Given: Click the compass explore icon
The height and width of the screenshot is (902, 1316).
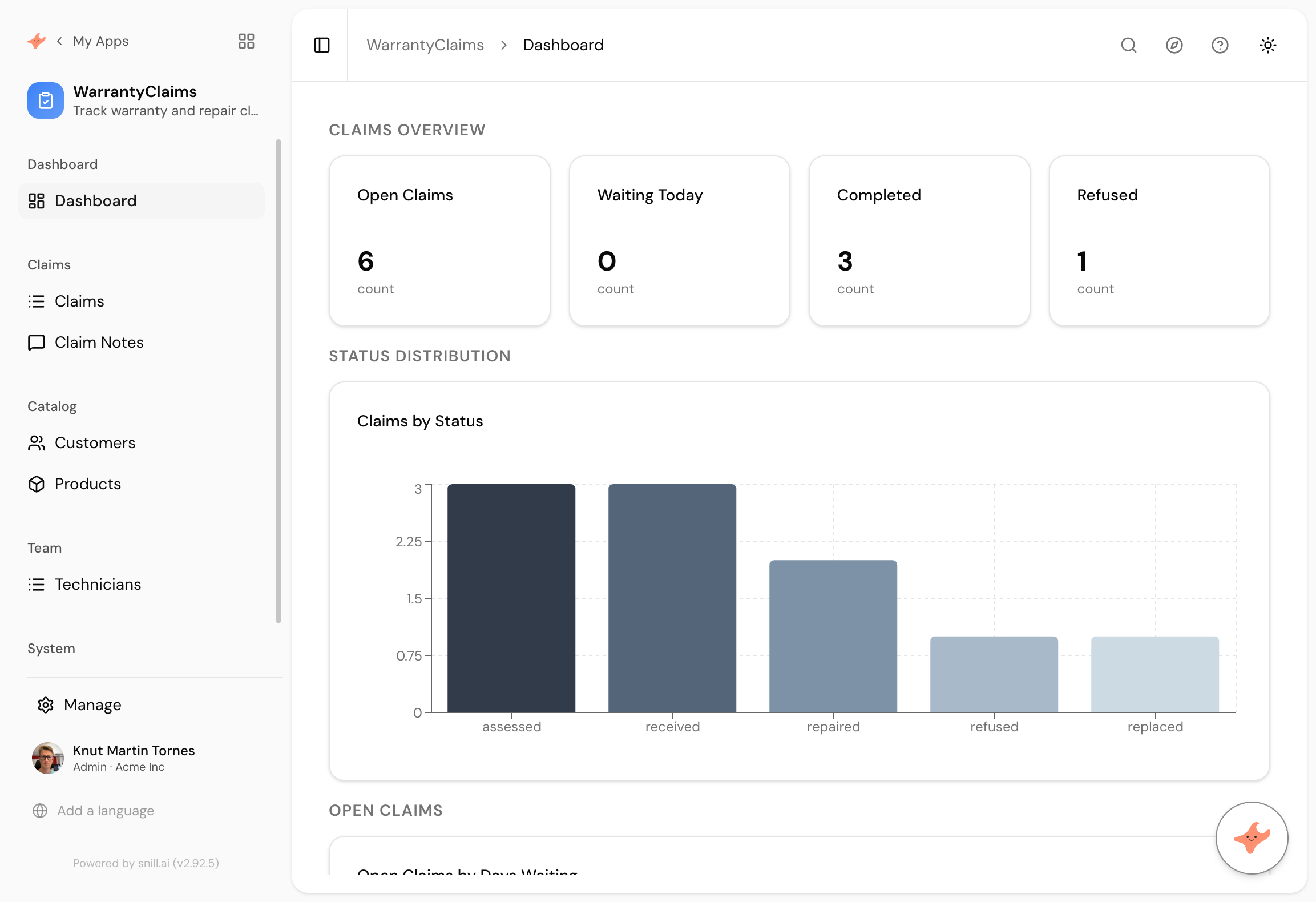Looking at the screenshot, I should point(1174,45).
